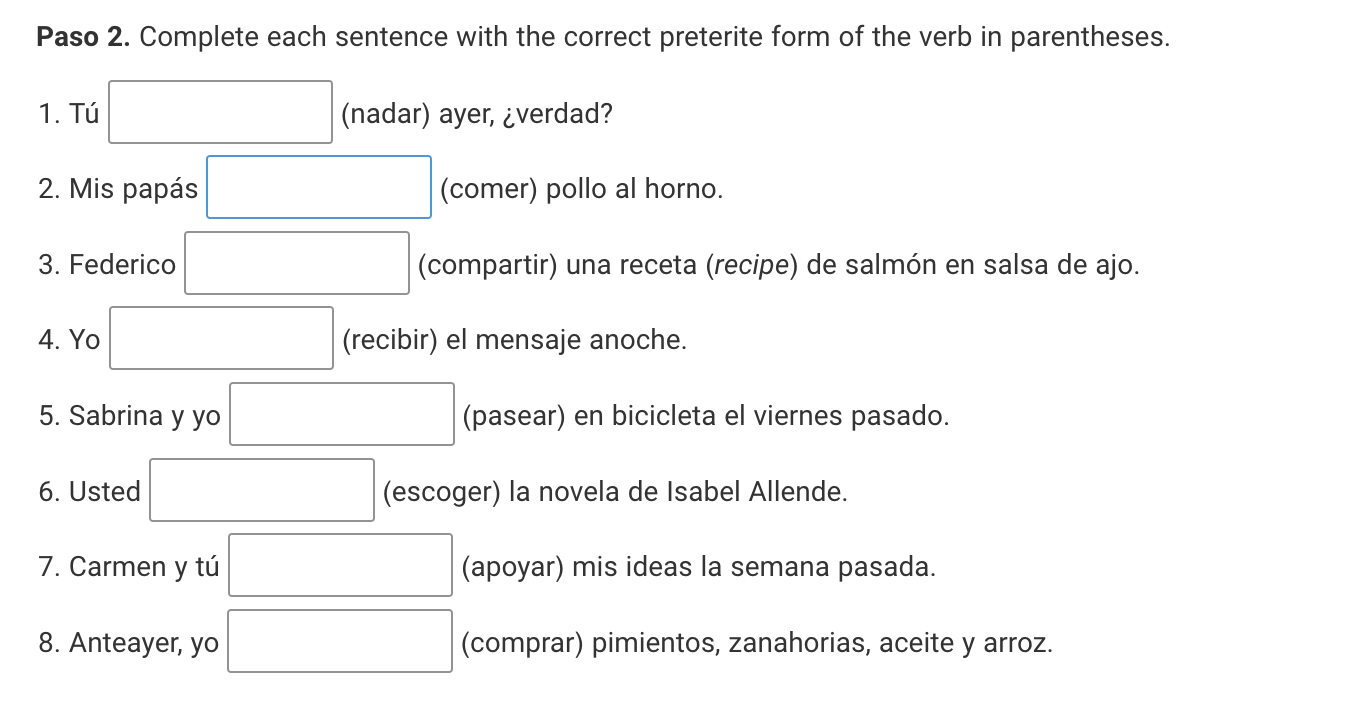Viewport: 1366px width, 710px height.
Task: Click the pollo al horno sentence text
Action: tap(580, 188)
